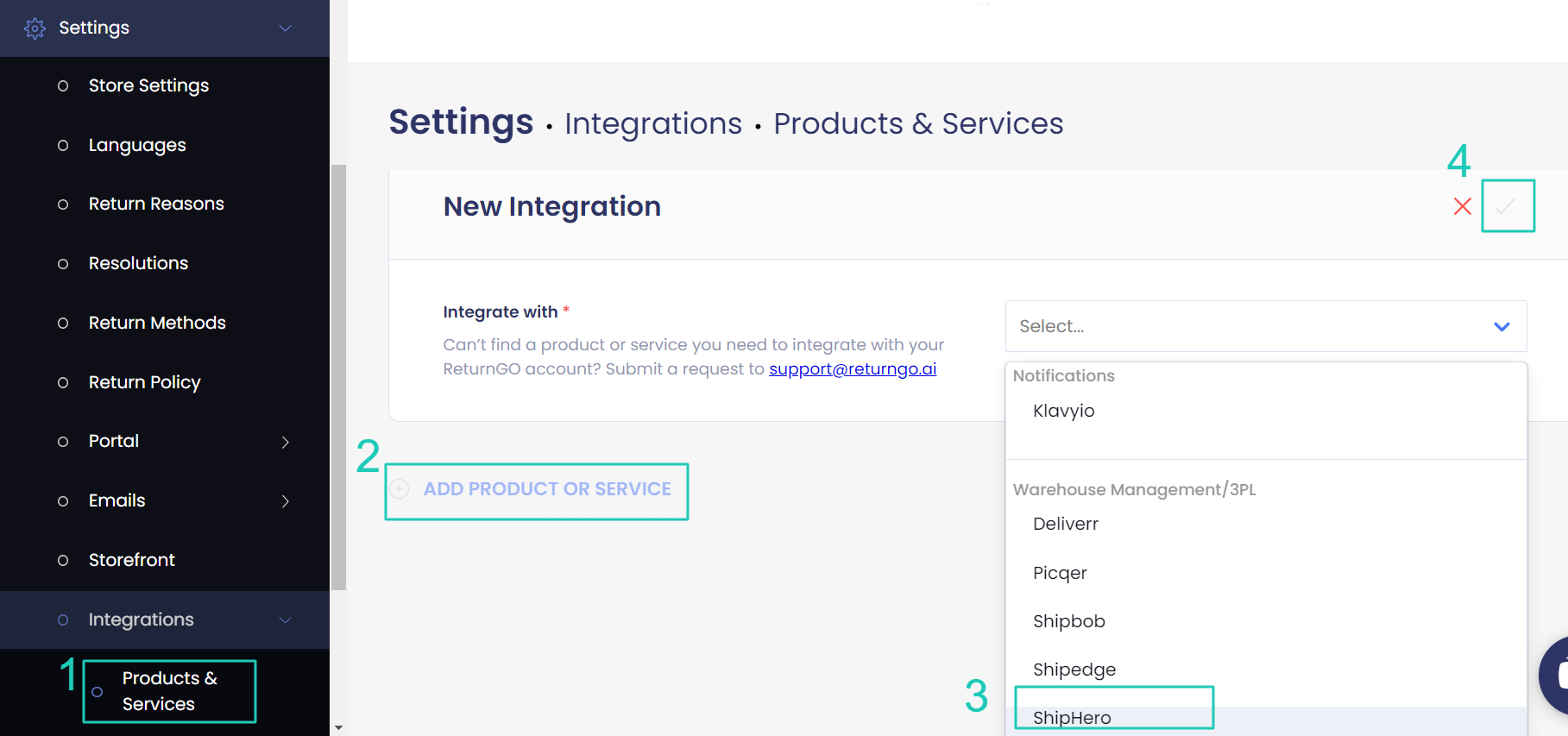Collapse the Integrations submenu chevron
The image size is (1568, 736).
click(286, 620)
